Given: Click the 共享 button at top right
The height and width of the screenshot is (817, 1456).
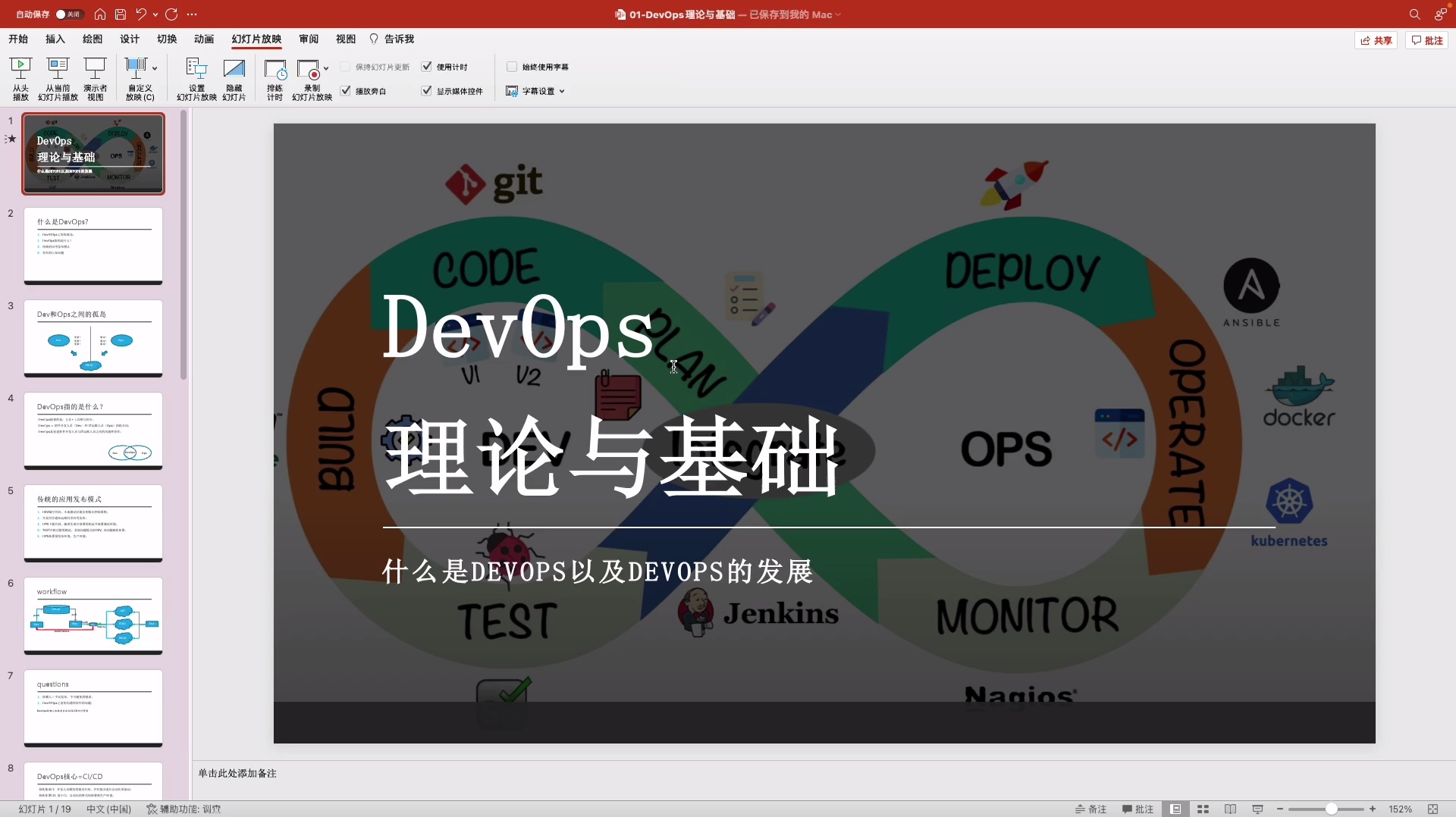Looking at the screenshot, I should [1376, 40].
